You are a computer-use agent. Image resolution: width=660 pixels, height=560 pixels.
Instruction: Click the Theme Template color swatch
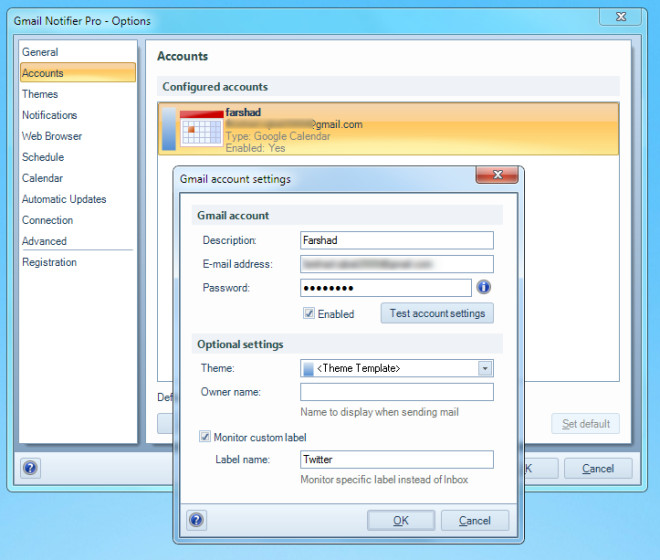point(309,369)
